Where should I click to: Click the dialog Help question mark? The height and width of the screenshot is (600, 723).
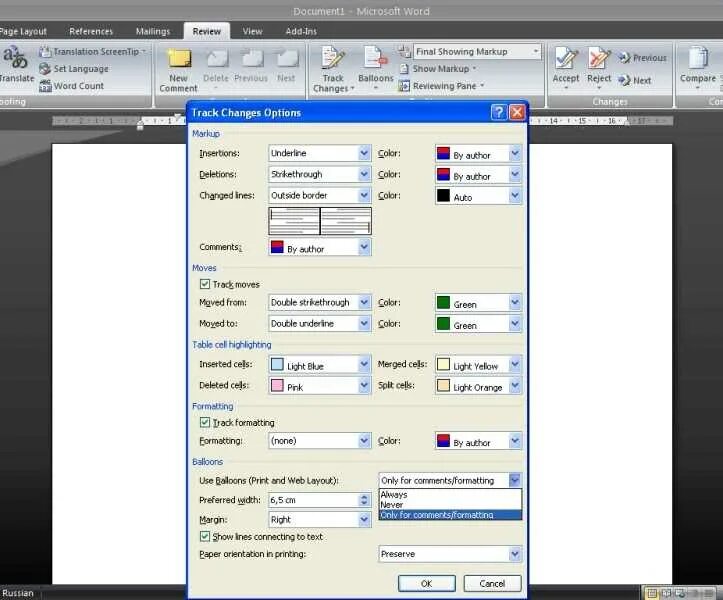(499, 112)
